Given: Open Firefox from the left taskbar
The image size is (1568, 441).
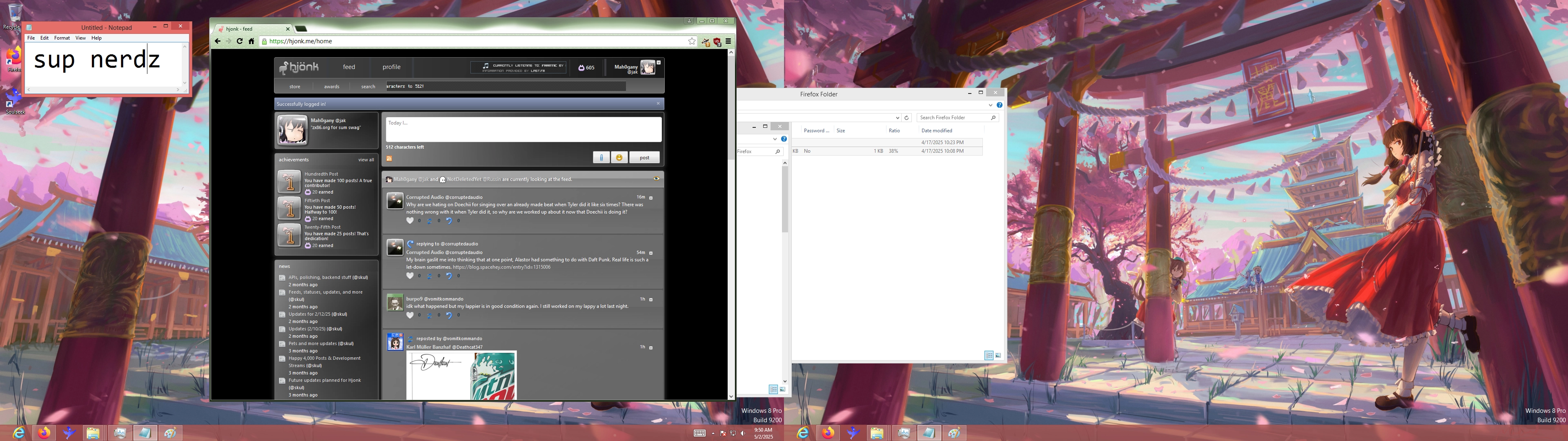Looking at the screenshot, I should coord(45,433).
